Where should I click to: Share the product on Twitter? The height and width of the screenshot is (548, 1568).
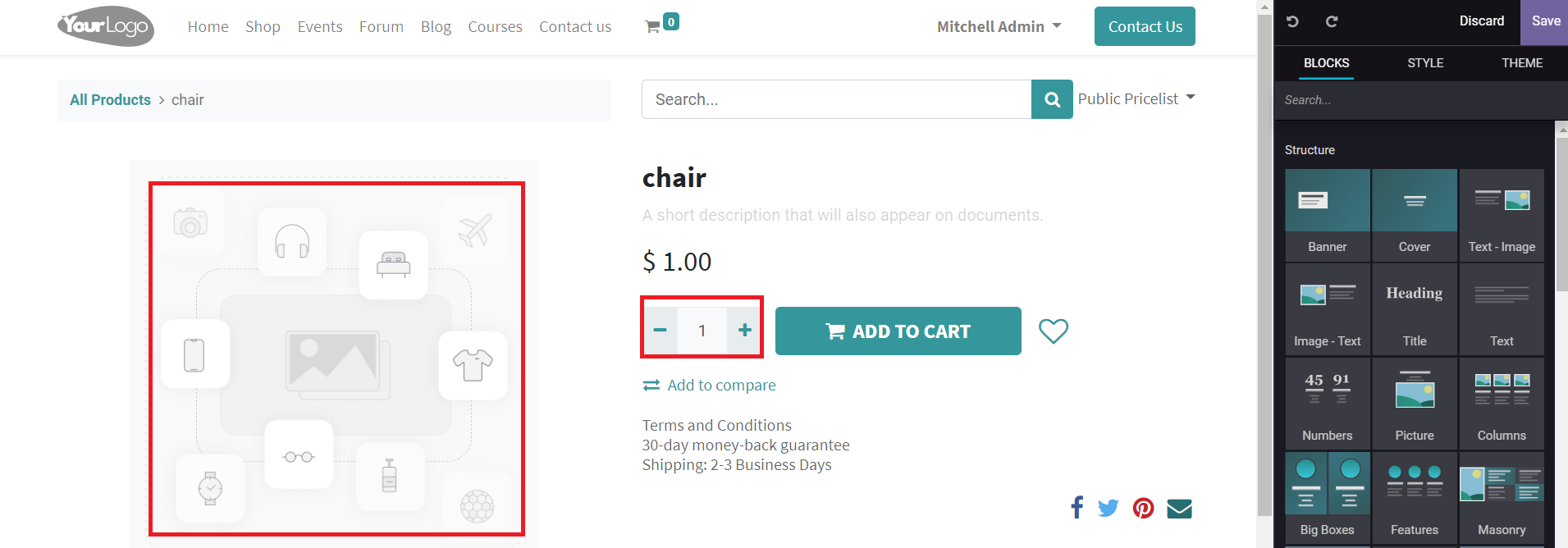[1108, 508]
